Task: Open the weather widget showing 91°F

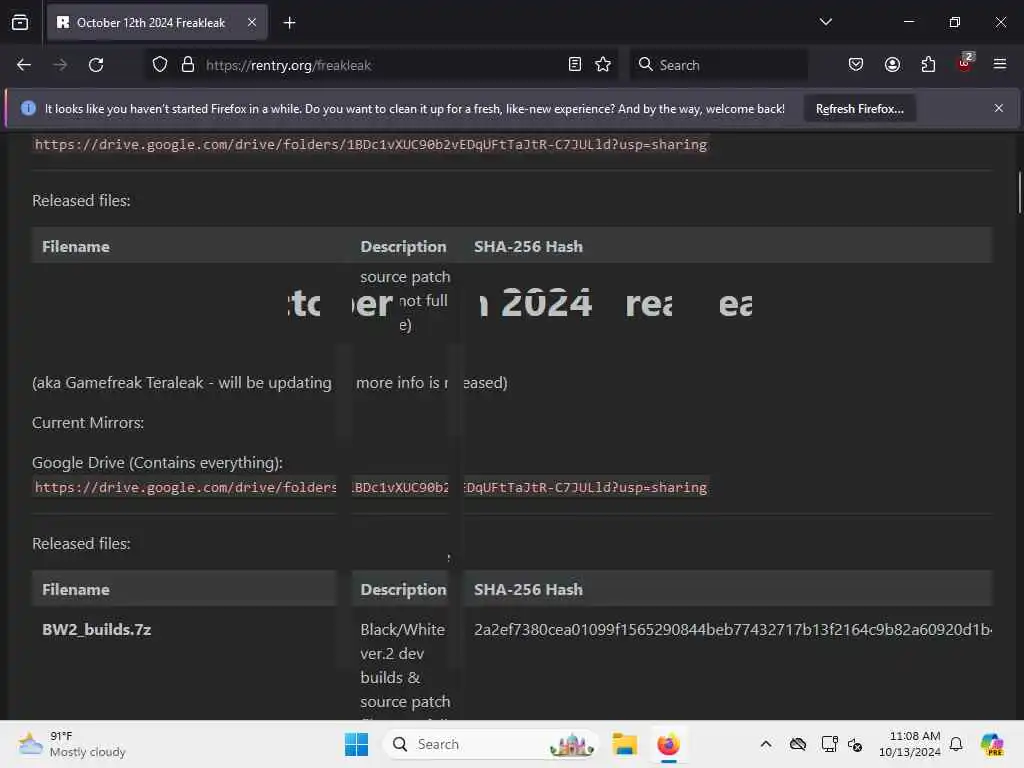Action: (x=72, y=744)
